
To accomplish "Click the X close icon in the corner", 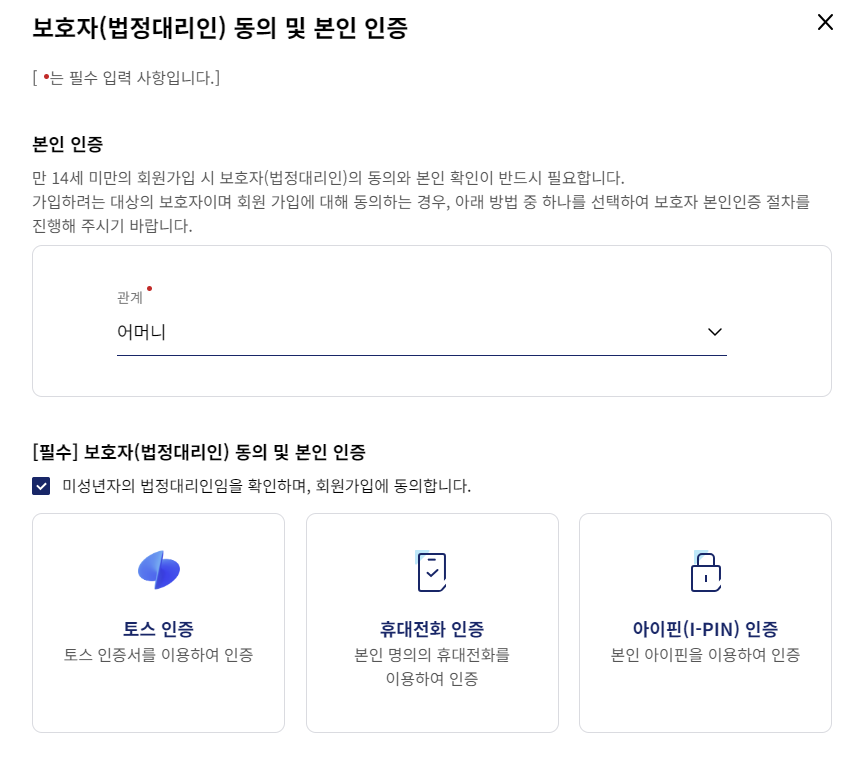I will [x=825, y=22].
